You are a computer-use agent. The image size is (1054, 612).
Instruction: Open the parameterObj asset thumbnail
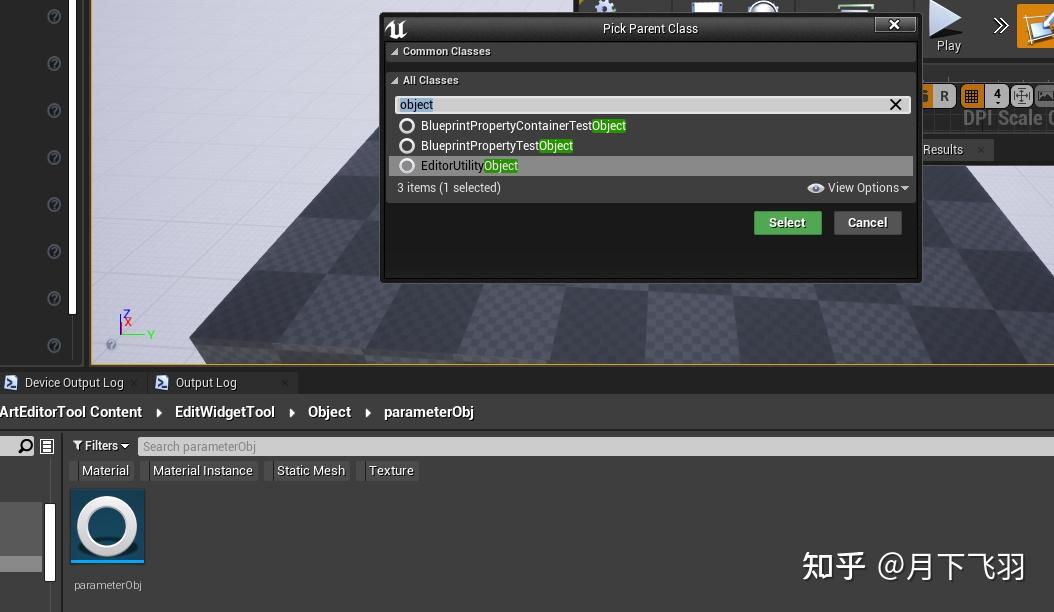(107, 526)
